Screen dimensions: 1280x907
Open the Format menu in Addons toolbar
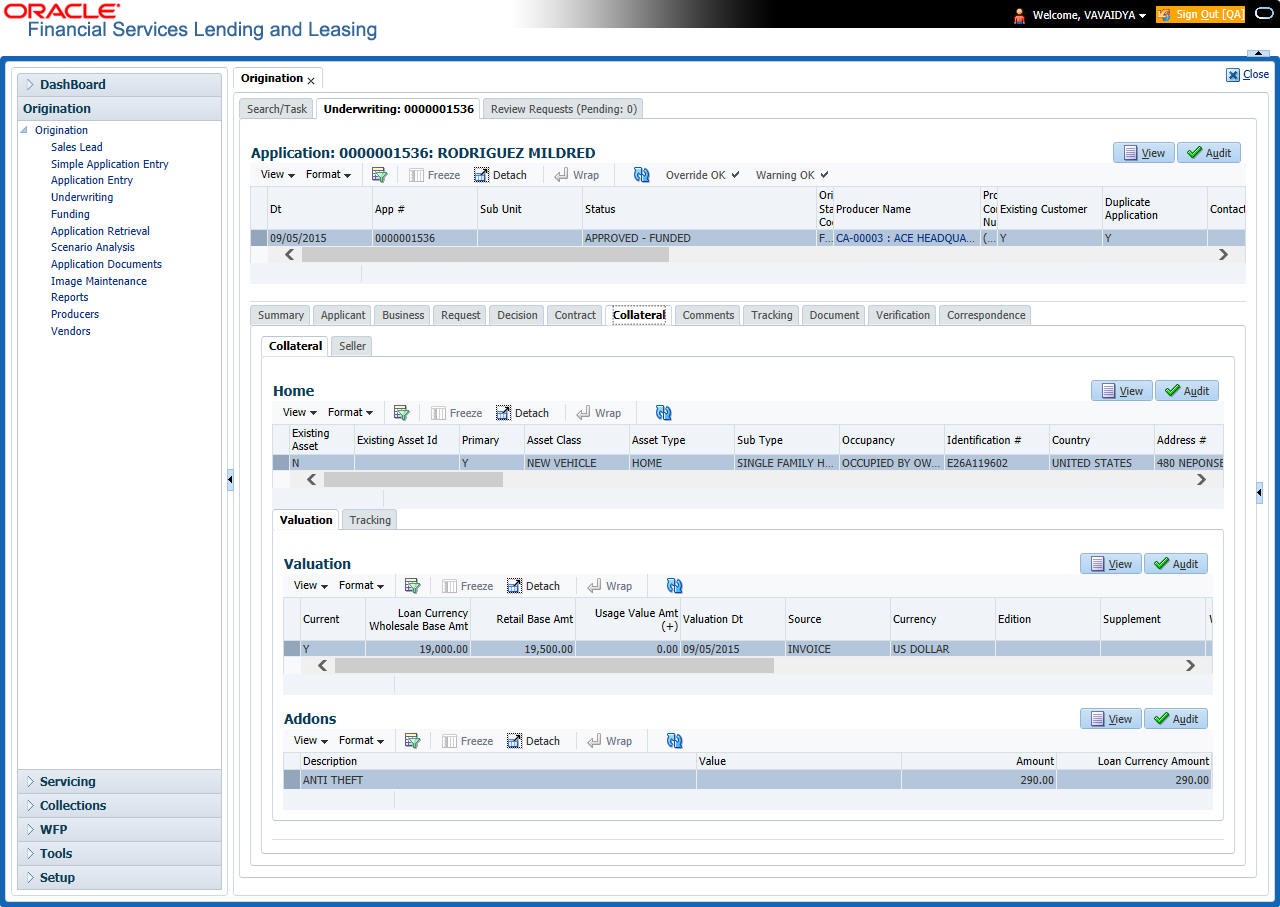point(361,741)
